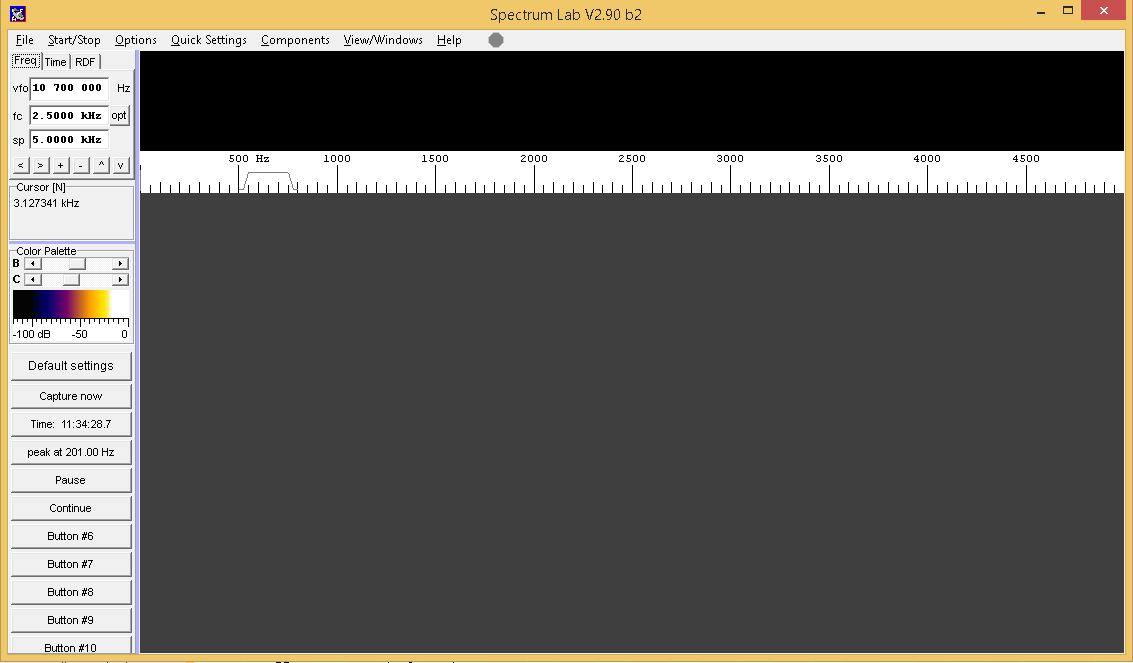Click the 'v' down arrow button
1133x663 pixels.
[120, 165]
